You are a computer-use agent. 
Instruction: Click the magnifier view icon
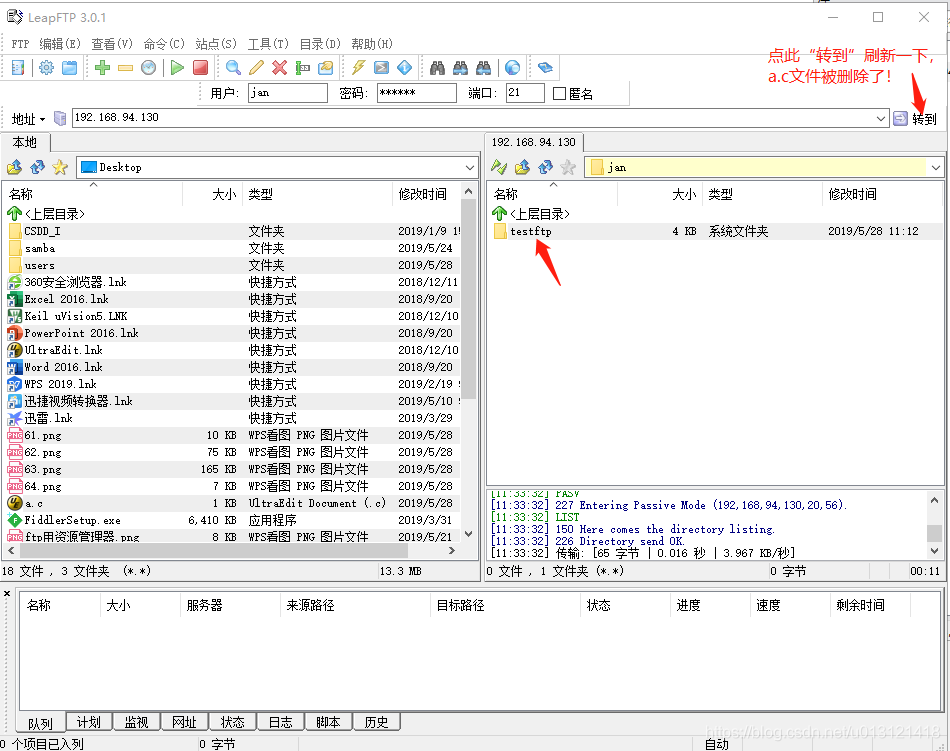pyautogui.click(x=233, y=67)
